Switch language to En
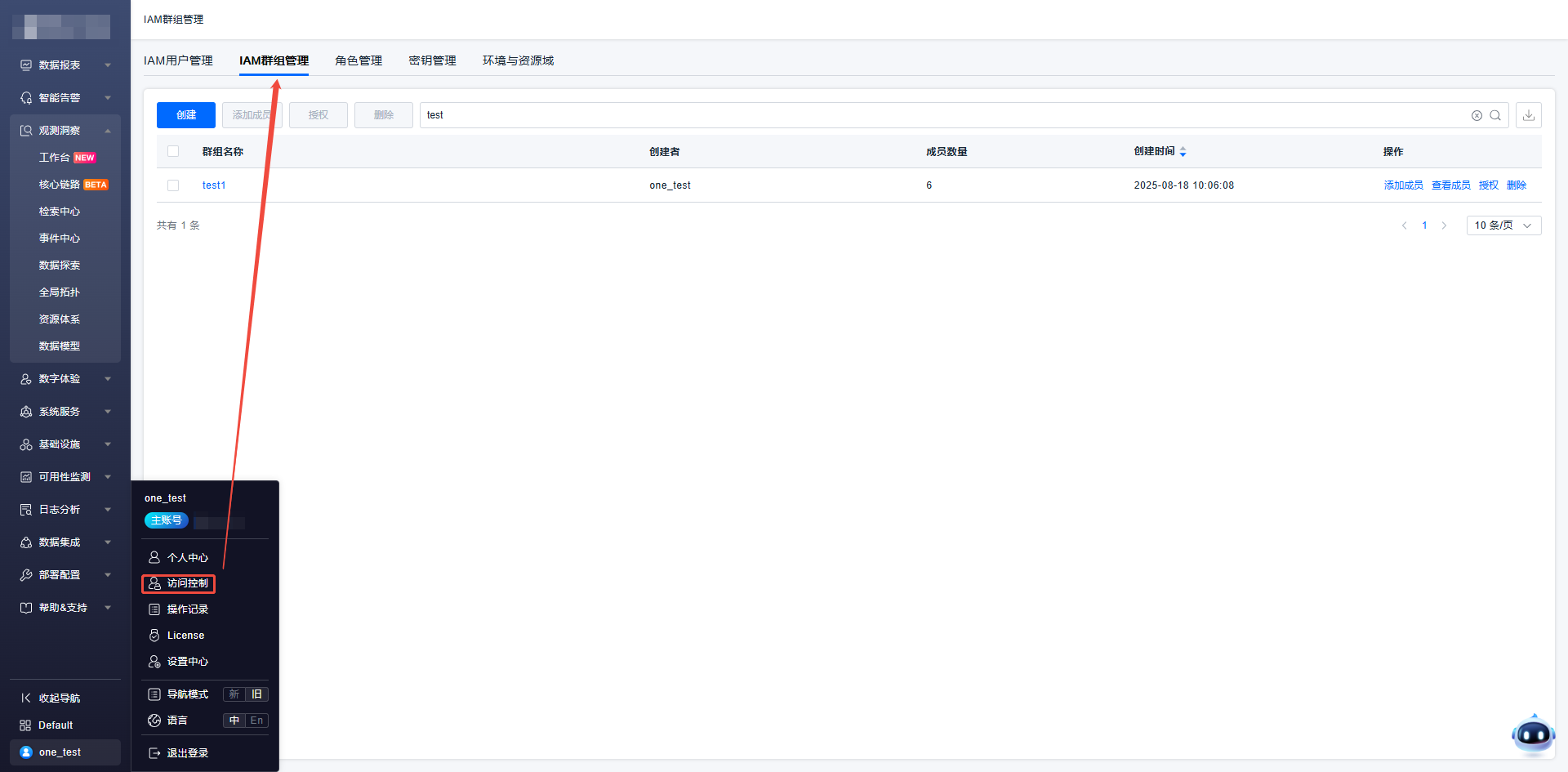 click(256, 721)
